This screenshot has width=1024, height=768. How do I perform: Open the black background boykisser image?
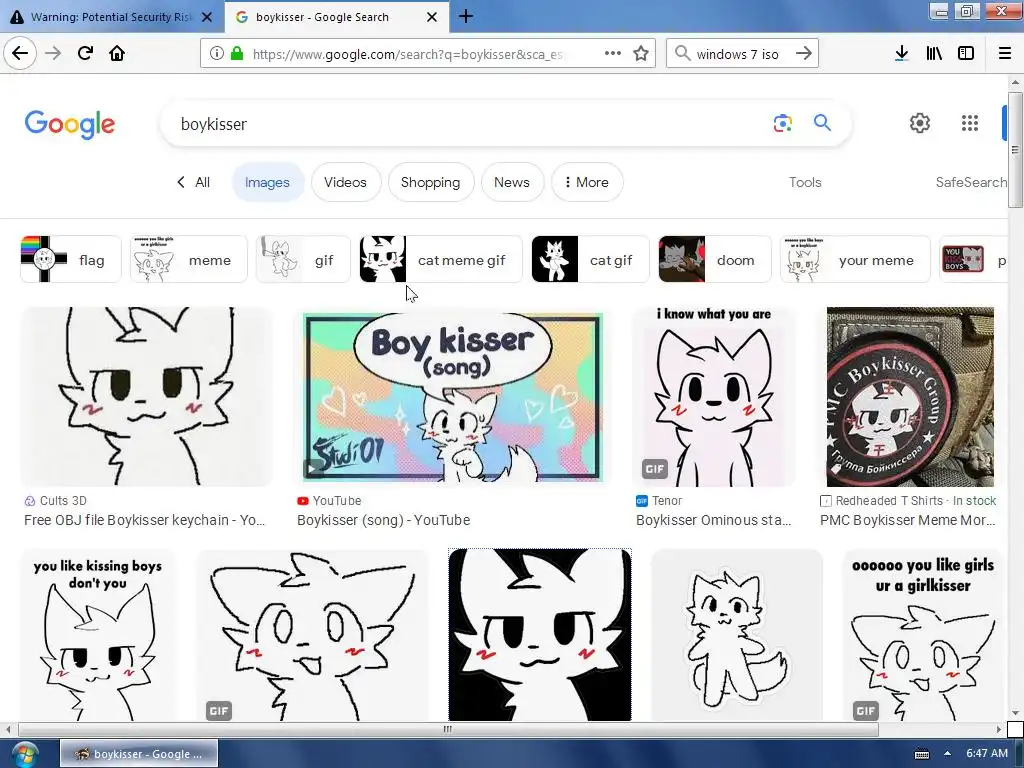coord(540,635)
